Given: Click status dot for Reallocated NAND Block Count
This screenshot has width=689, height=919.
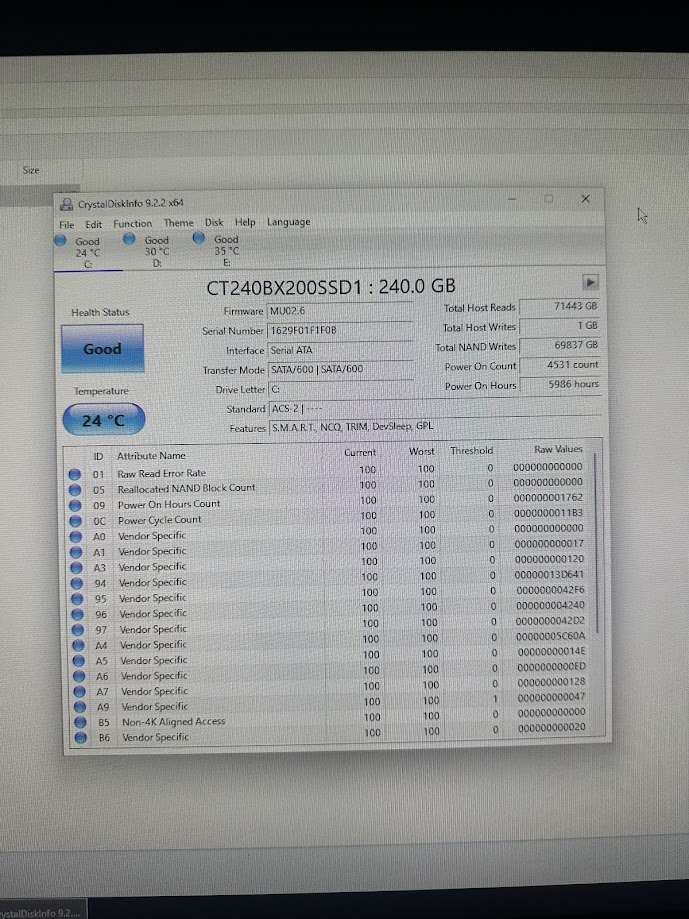Looking at the screenshot, I should click(75, 490).
